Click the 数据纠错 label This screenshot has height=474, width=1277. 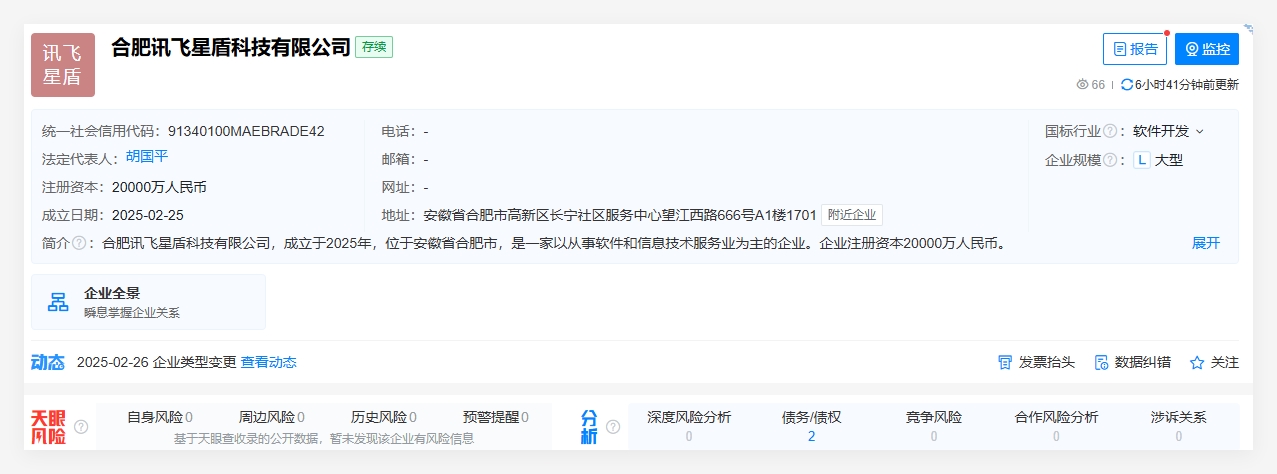pyautogui.click(x=1143, y=362)
